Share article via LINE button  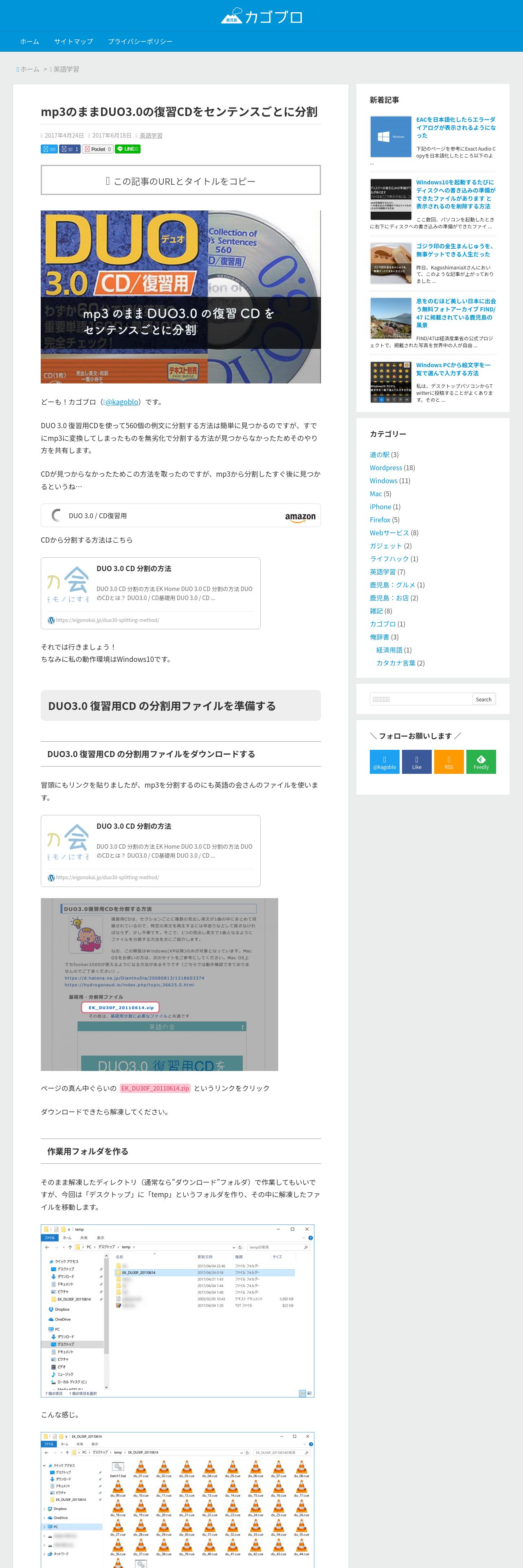click(128, 149)
